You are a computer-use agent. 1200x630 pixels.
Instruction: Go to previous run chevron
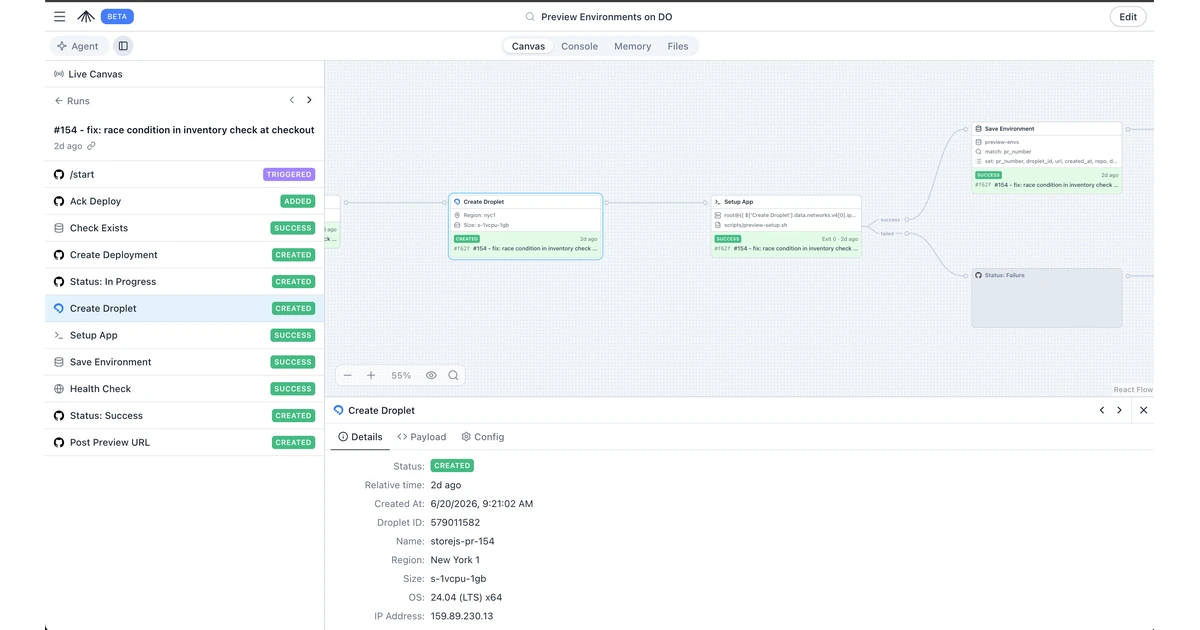292,100
